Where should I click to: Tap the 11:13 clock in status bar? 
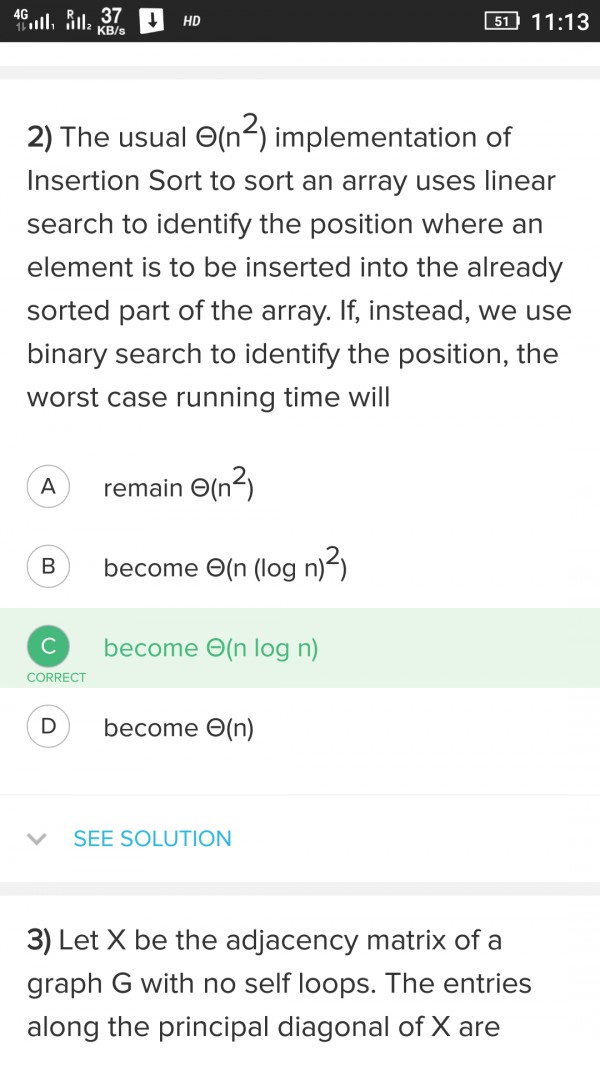[x=560, y=22]
